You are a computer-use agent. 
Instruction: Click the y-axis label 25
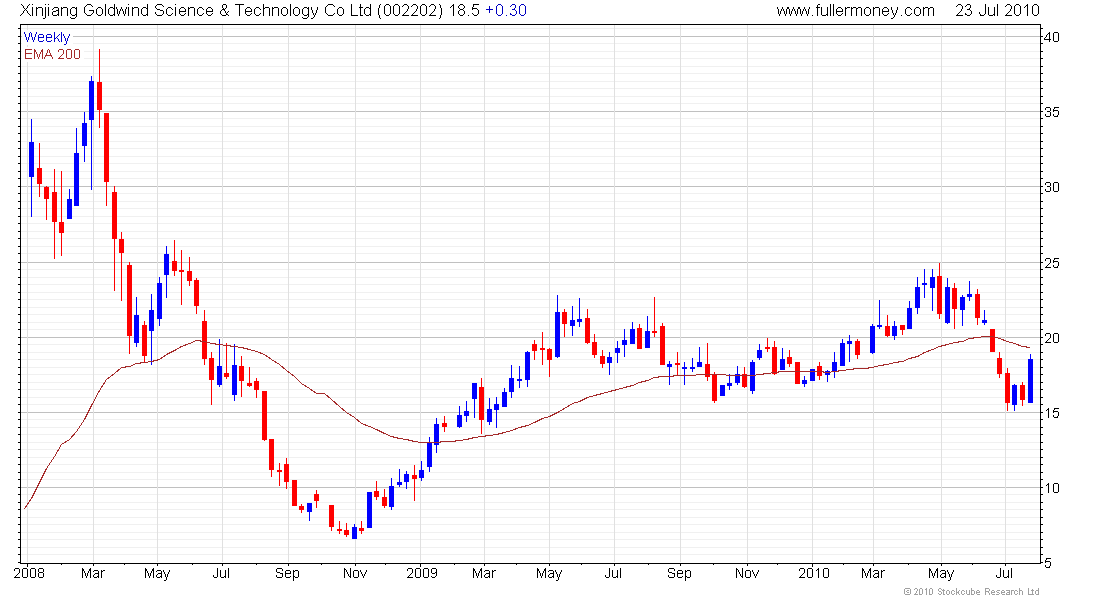(x=1051, y=263)
